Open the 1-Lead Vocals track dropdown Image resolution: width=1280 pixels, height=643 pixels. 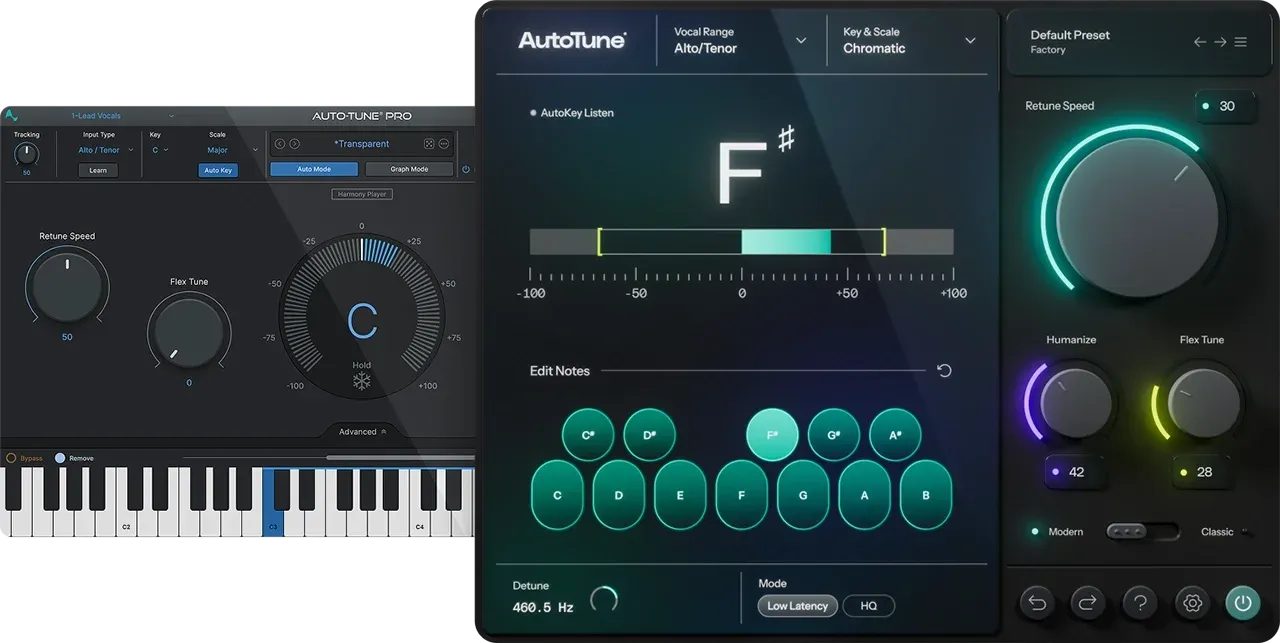(122, 116)
